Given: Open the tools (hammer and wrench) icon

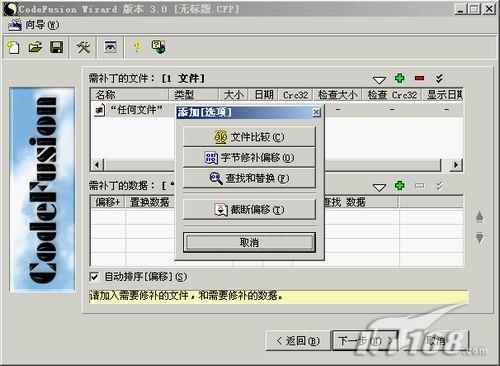Looking at the screenshot, I should [x=83, y=47].
